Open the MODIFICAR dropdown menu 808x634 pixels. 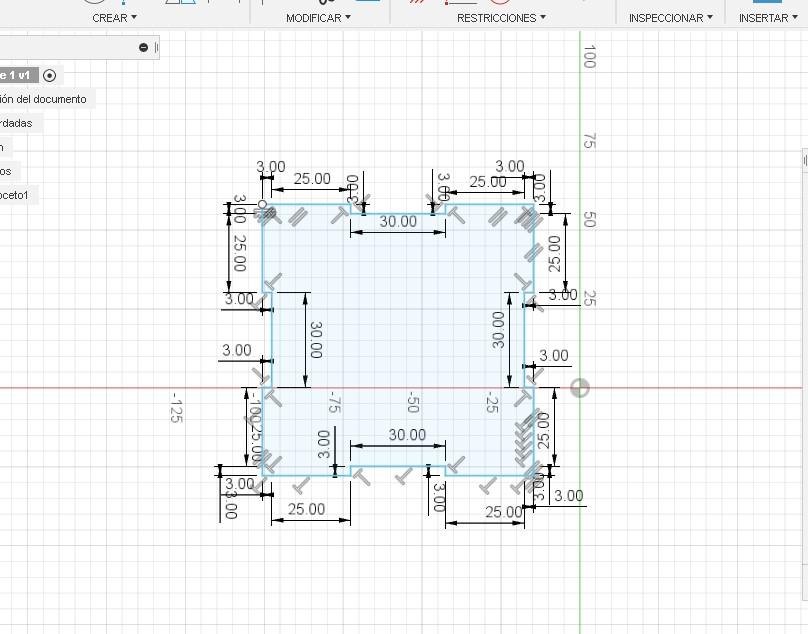click(318, 18)
